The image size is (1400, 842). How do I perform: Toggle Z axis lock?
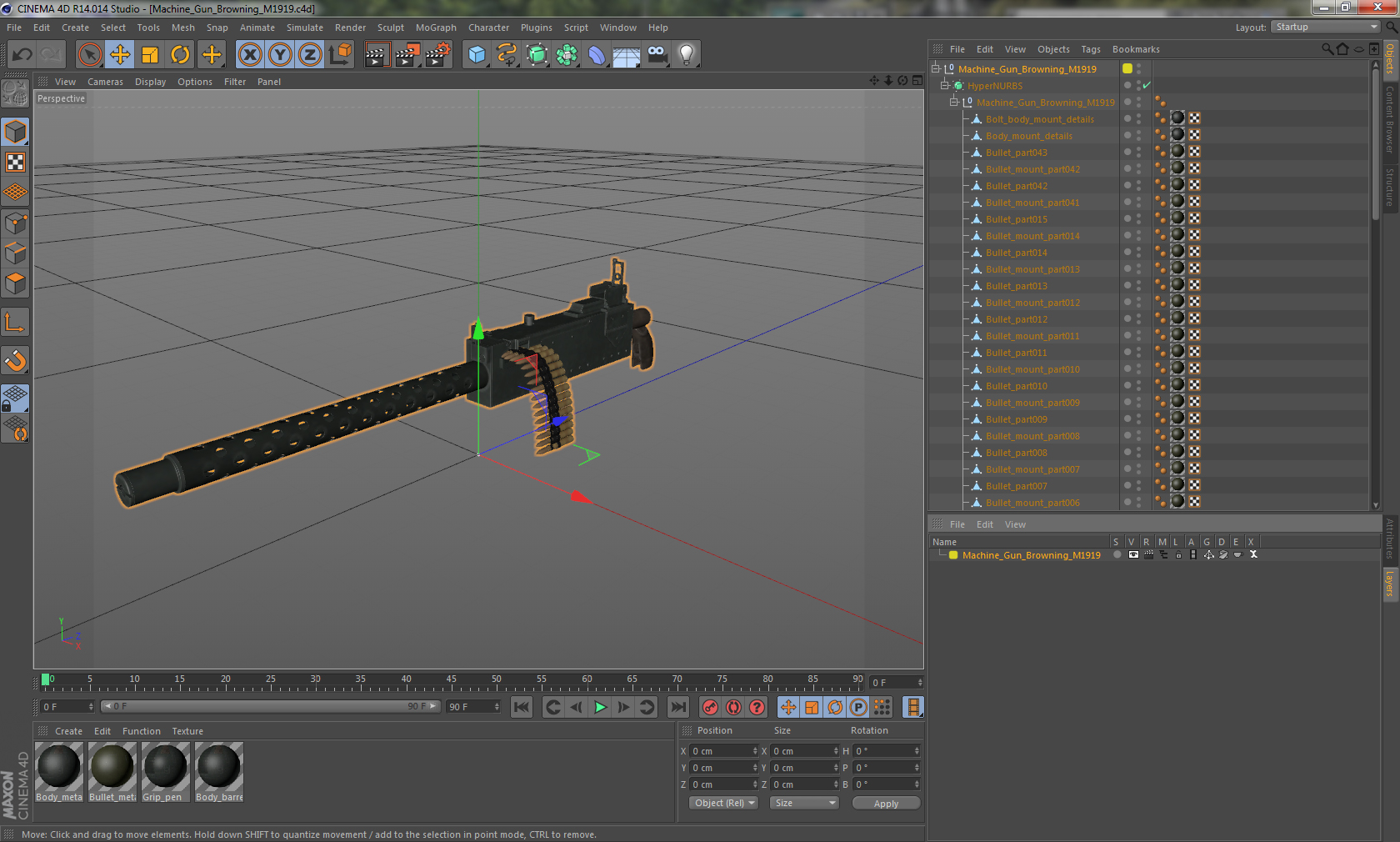coord(310,55)
